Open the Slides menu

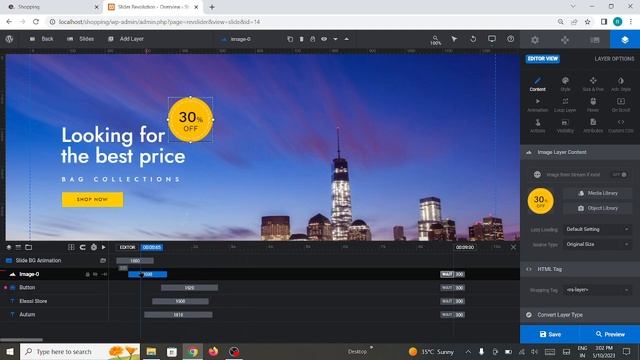pos(80,39)
